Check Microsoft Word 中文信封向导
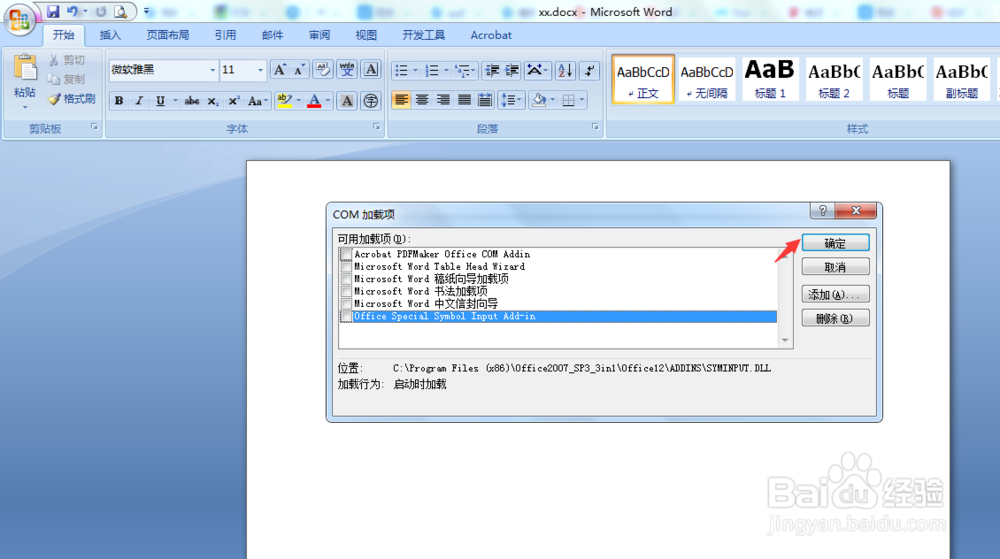This screenshot has width=1000, height=559. coord(346,304)
